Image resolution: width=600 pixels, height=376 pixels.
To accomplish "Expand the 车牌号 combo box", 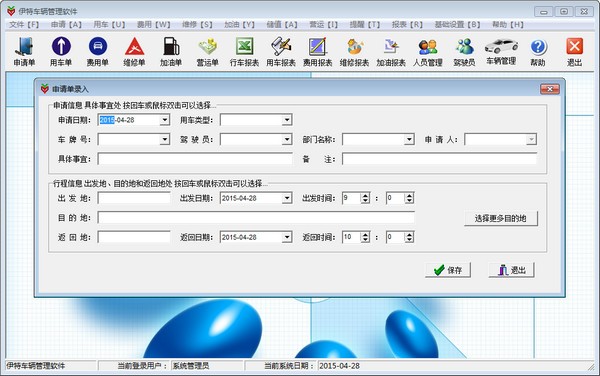I will coord(165,140).
